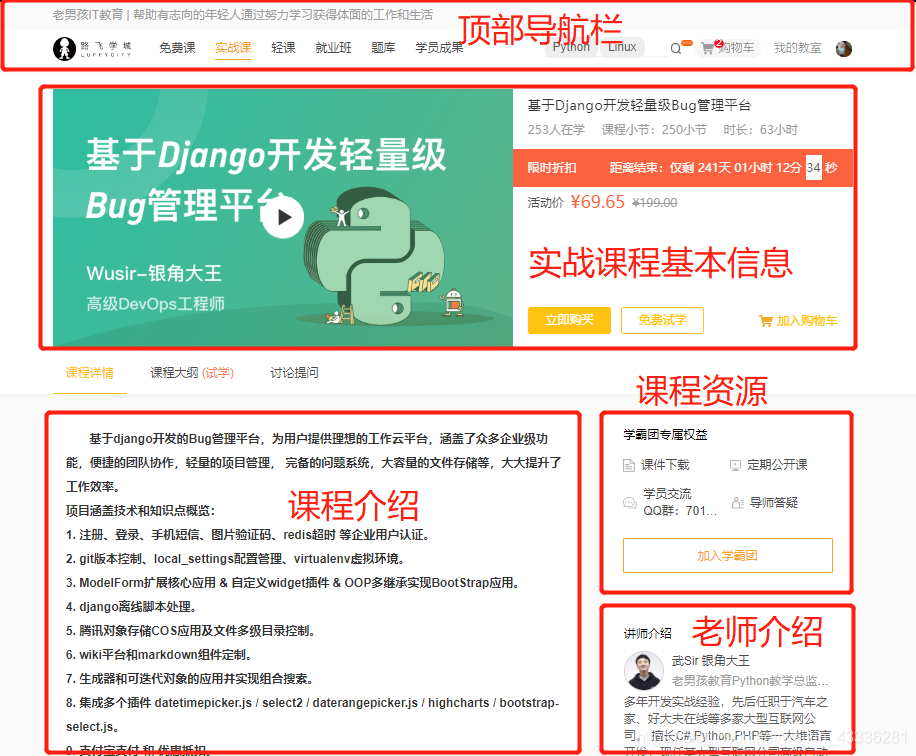Open the 题库 menu item

(x=383, y=48)
